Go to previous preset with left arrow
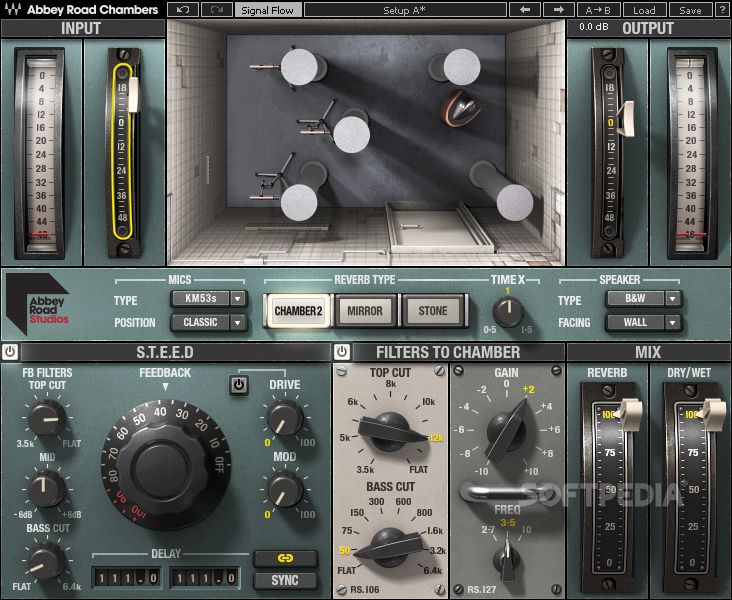Image resolution: width=732 pixels, height=600 pixels. coord(525,10)
